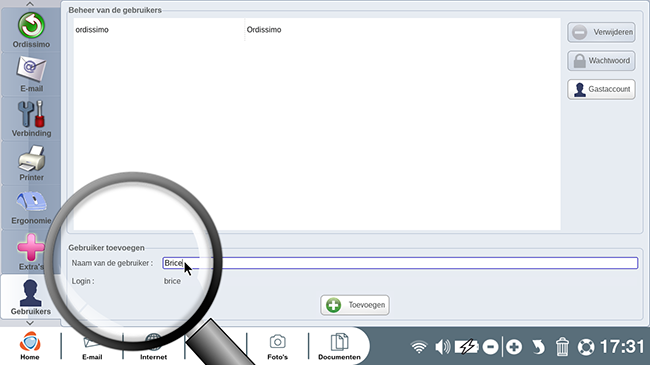
Task: Click the brice login value
Action: pyautogui.click(x=172, y=281)
